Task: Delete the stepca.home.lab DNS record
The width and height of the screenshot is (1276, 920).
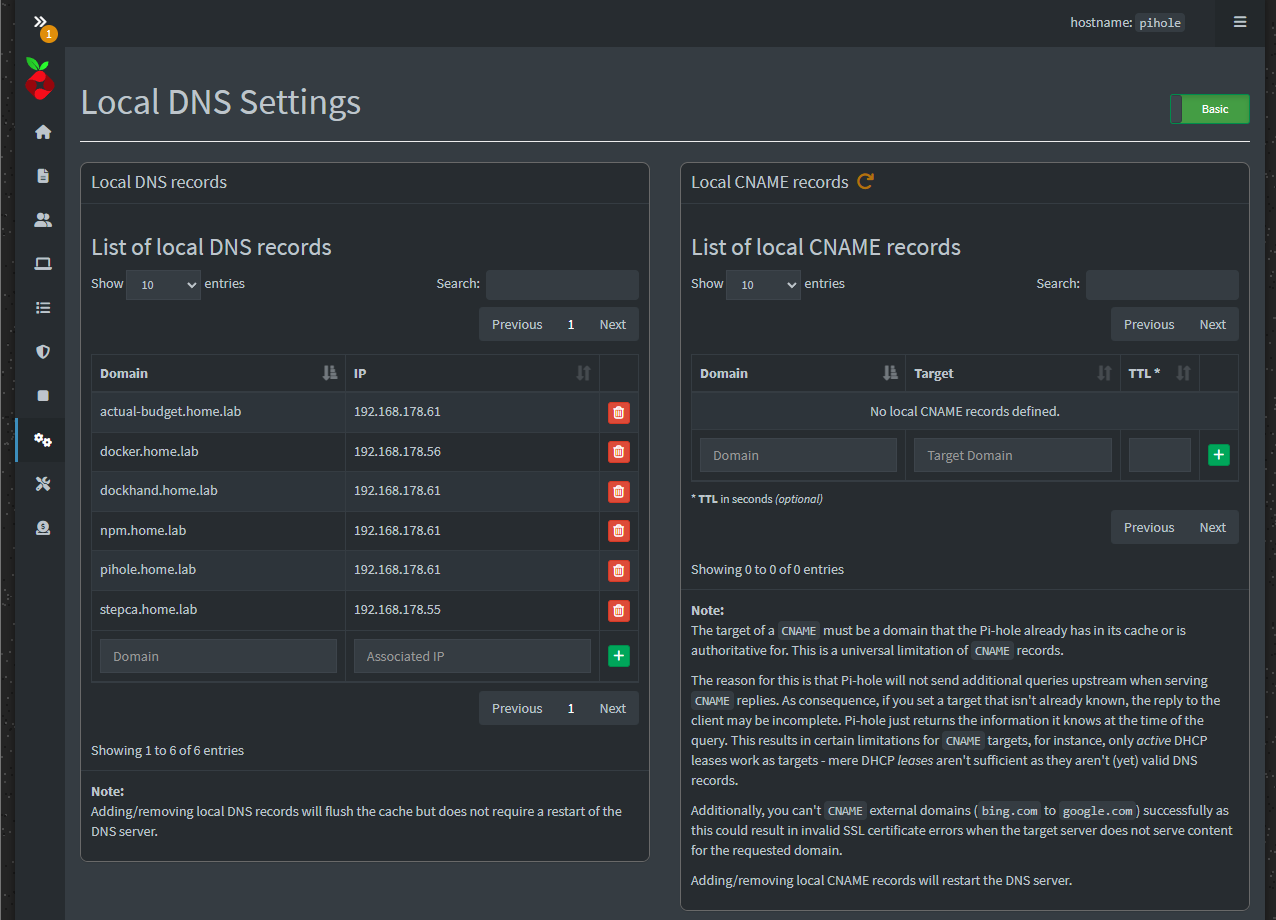Action: pos(619,610)
